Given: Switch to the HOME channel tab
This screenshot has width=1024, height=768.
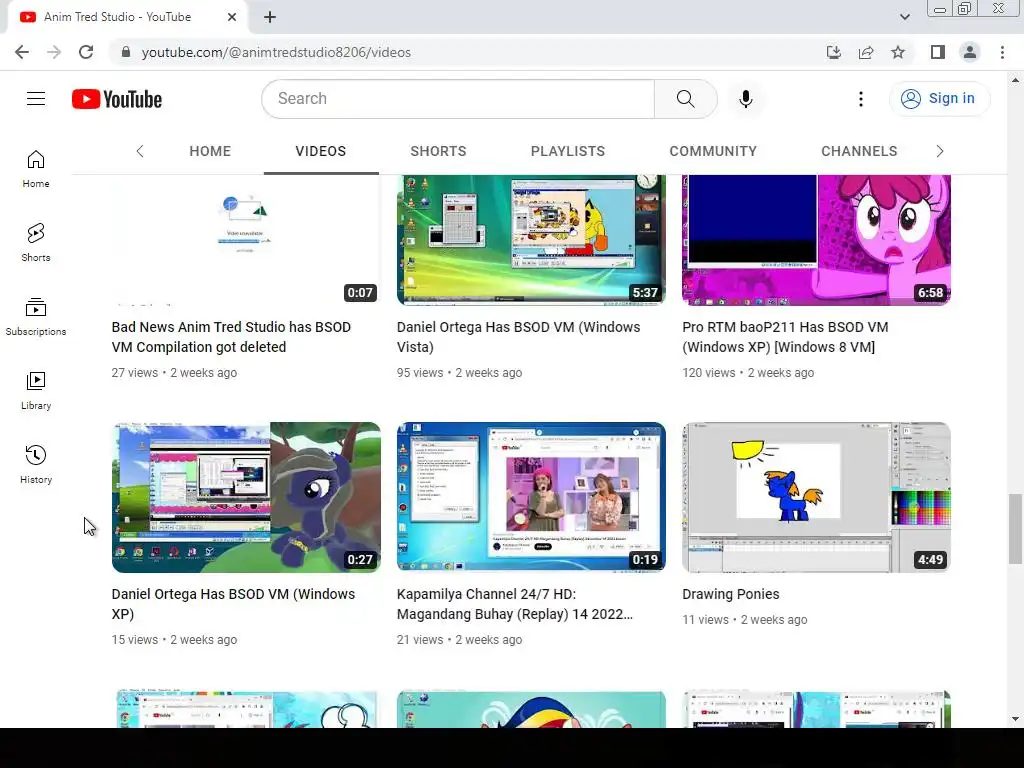Looking at the screenshot, I should 210,151.
